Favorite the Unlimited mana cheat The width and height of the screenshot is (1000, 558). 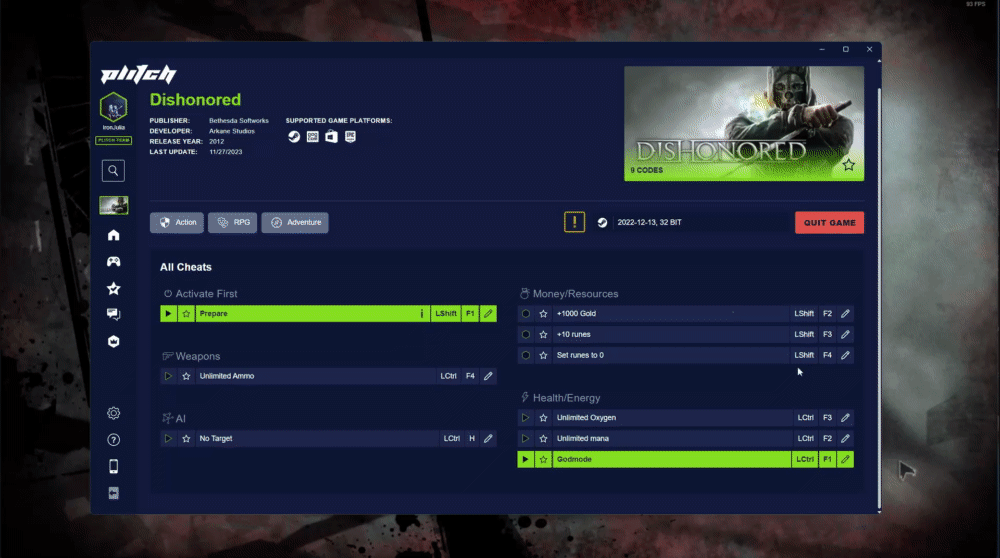click(543, 439)
